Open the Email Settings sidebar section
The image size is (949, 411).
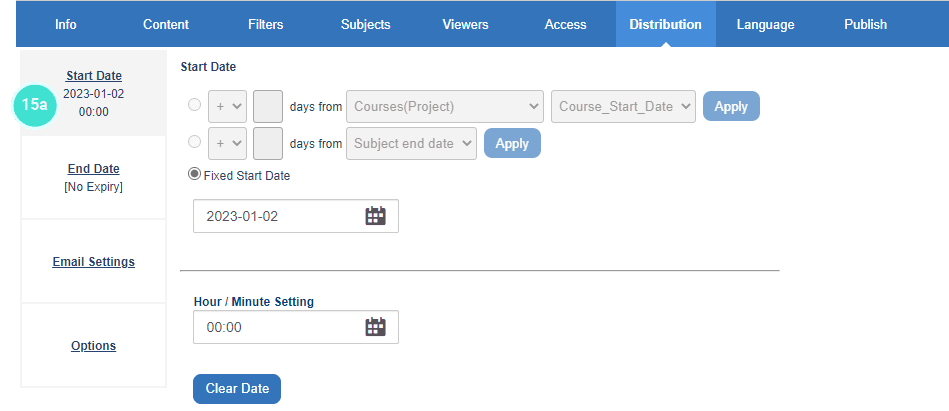94,261
